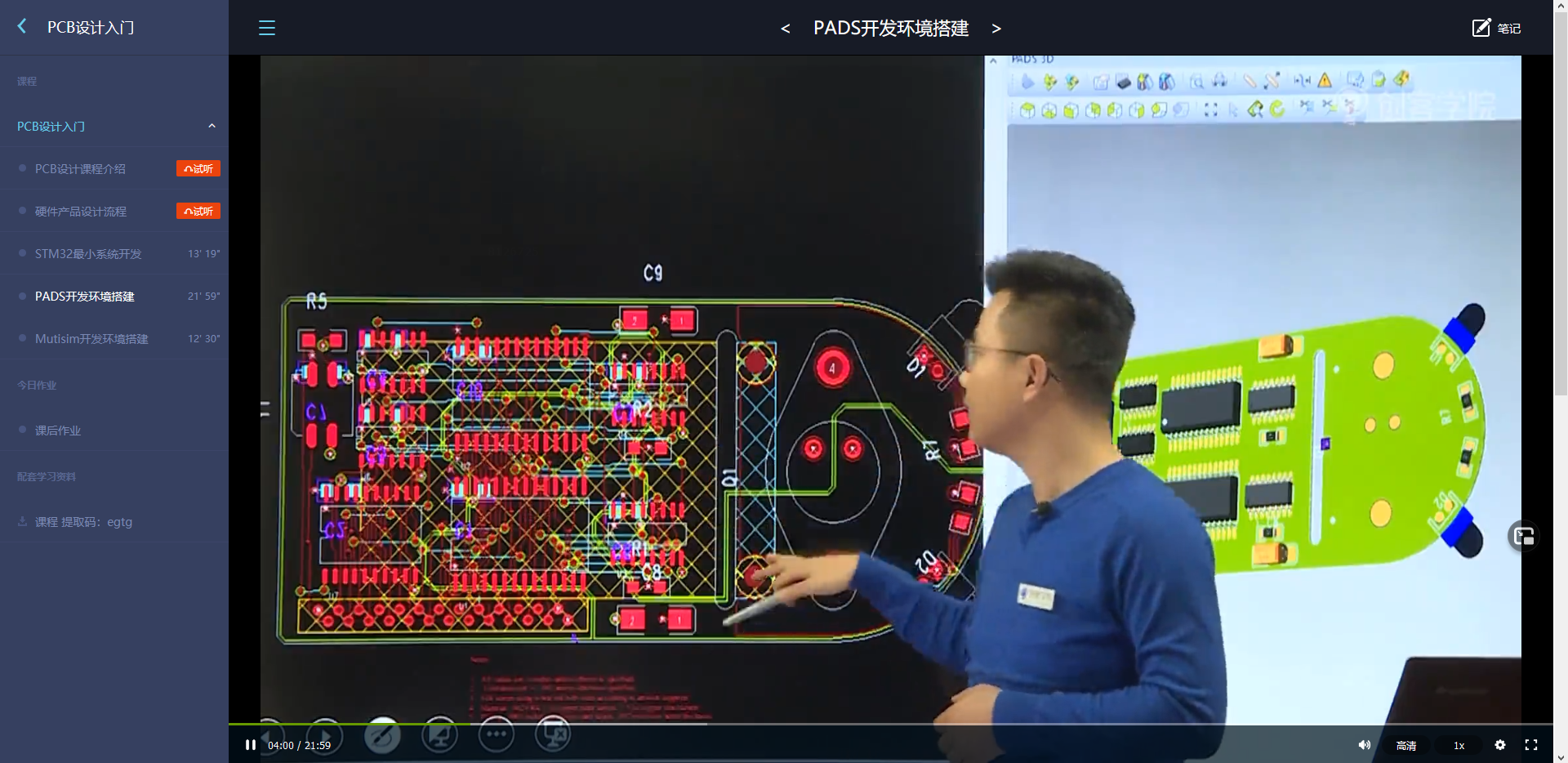Open the video settings gear

(x=1500, y=745)
